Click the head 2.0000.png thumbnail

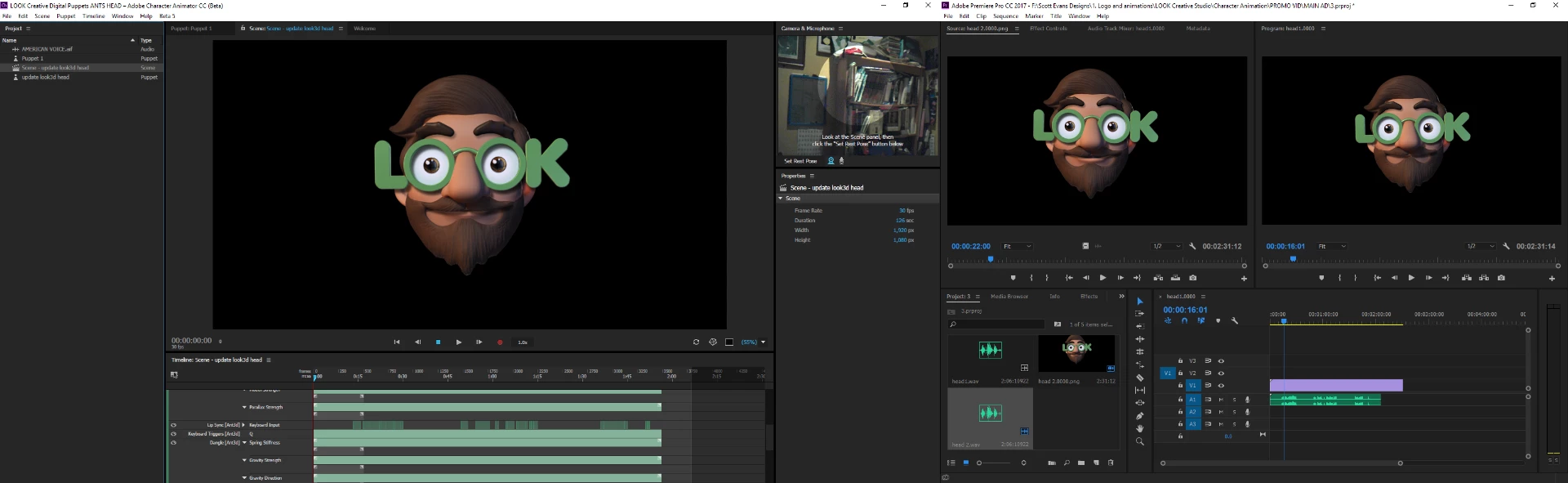click(x=1076, y=355)
